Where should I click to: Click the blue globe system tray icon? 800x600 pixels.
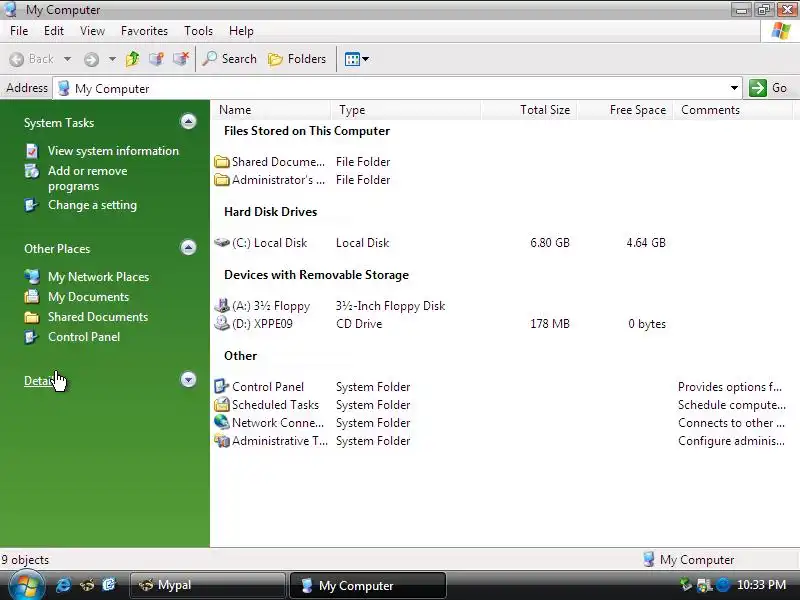click(723, 585)
